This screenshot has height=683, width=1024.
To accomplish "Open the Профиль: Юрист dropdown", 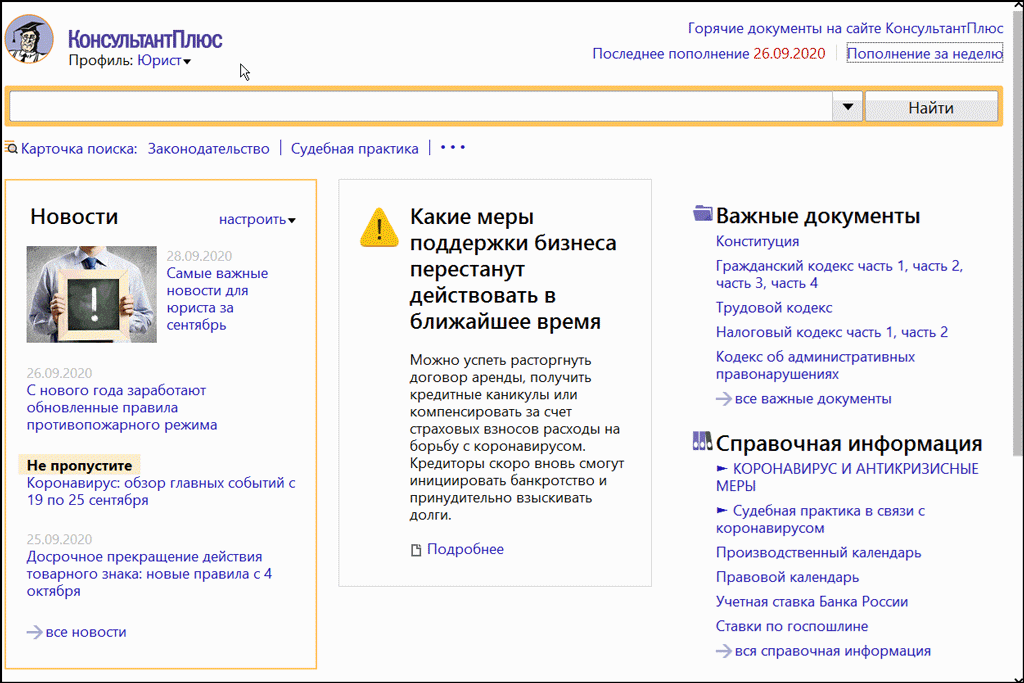I will tap(164, 61).
